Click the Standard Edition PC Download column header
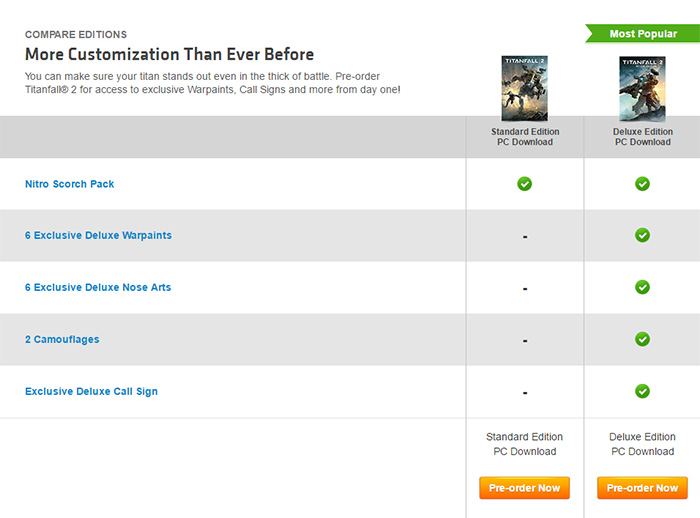 [x=525, y=137]
